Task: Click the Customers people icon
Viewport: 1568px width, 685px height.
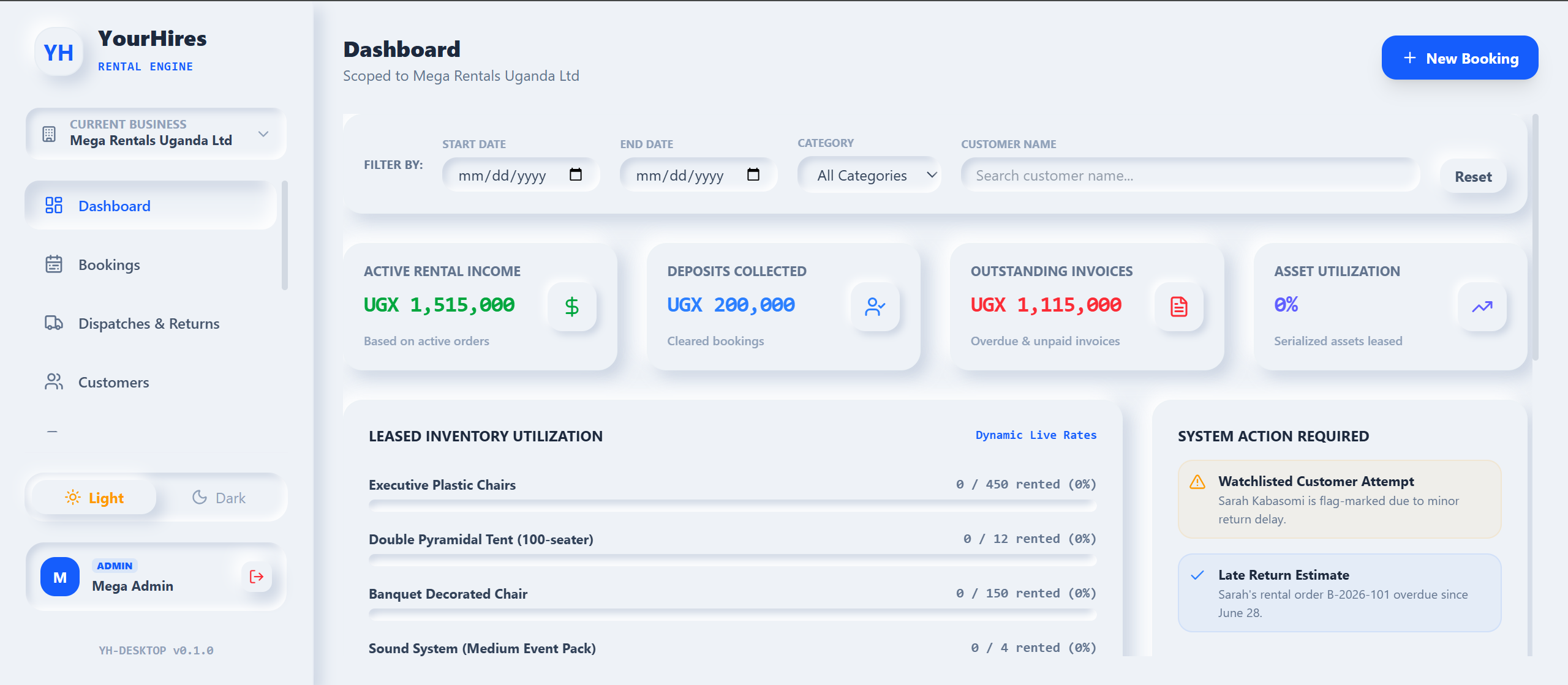Action: (x=54, y=381)
